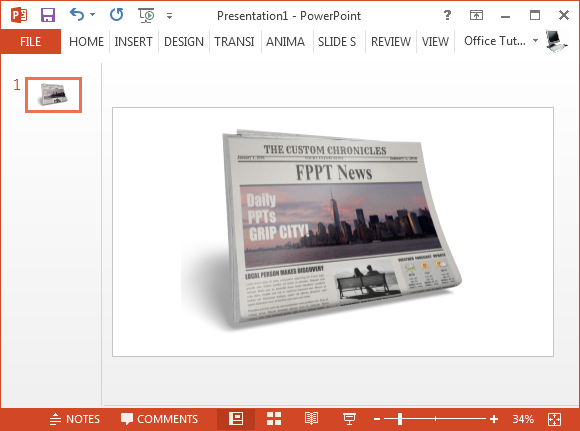Maximize the PowerPoint window
This screenshot has height=431, width=580.
[x=535, y=15]
